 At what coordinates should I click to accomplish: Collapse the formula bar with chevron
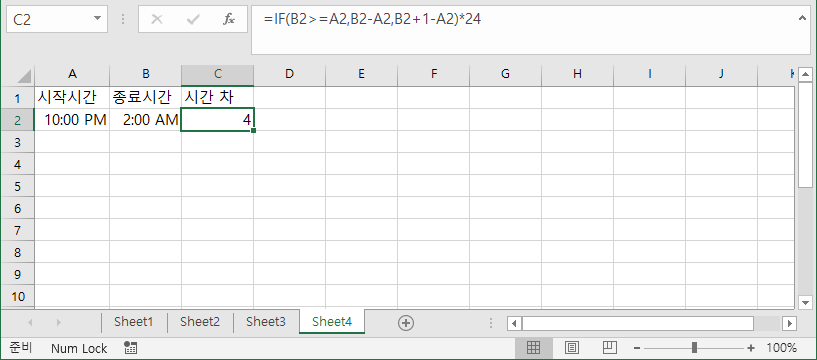(x=802, y=18)
